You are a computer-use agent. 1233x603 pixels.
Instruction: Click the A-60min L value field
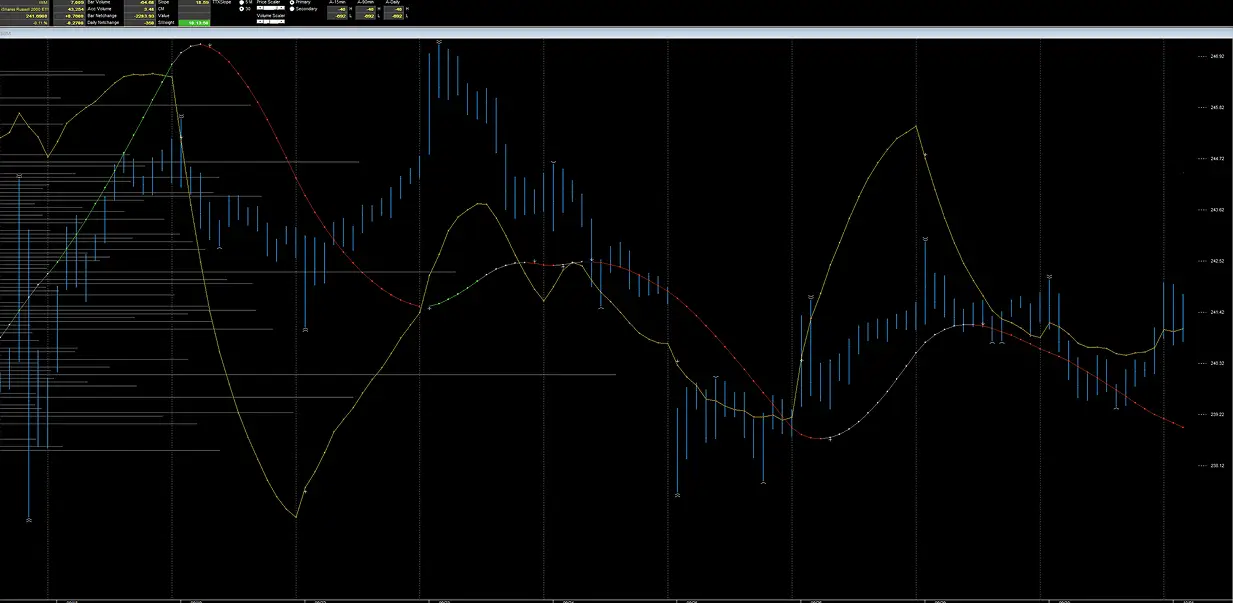[368, 15]
